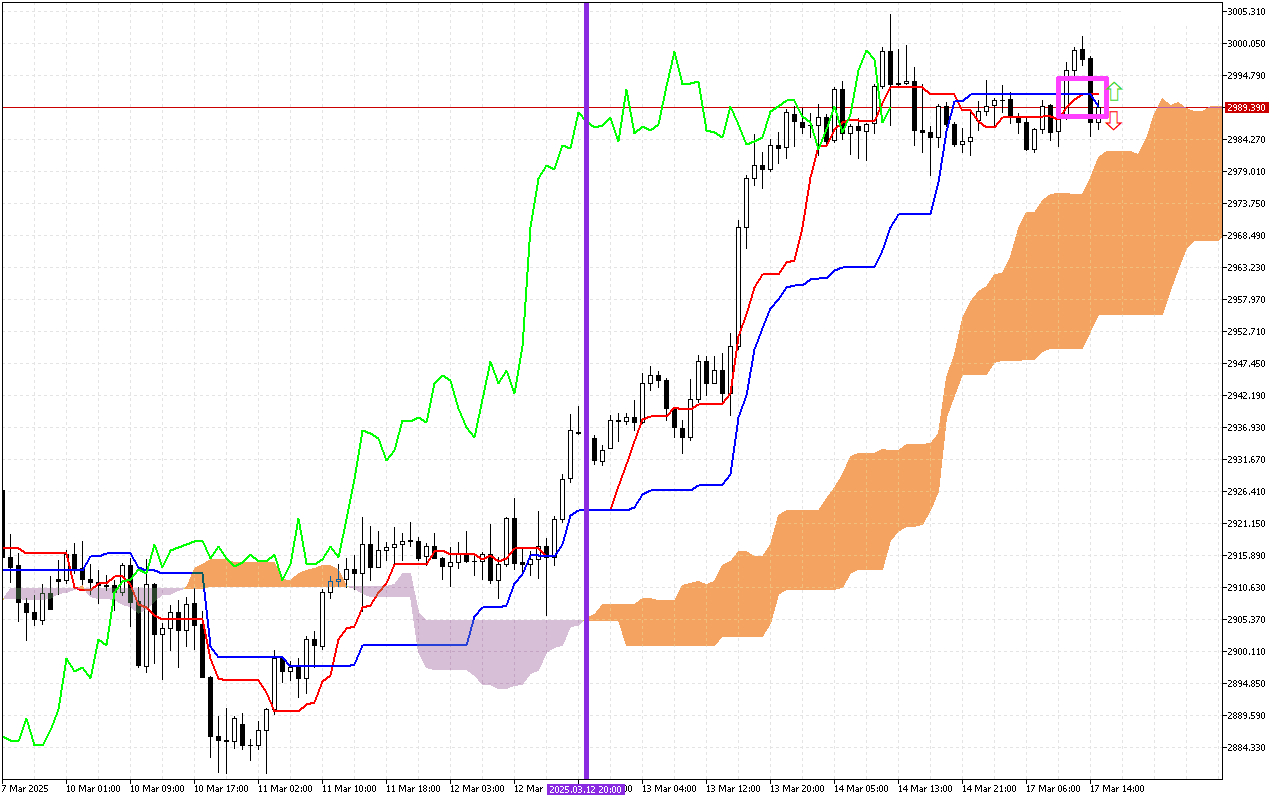
Task: Click the 13 Mar 20:00 time label
Action: 799,789
